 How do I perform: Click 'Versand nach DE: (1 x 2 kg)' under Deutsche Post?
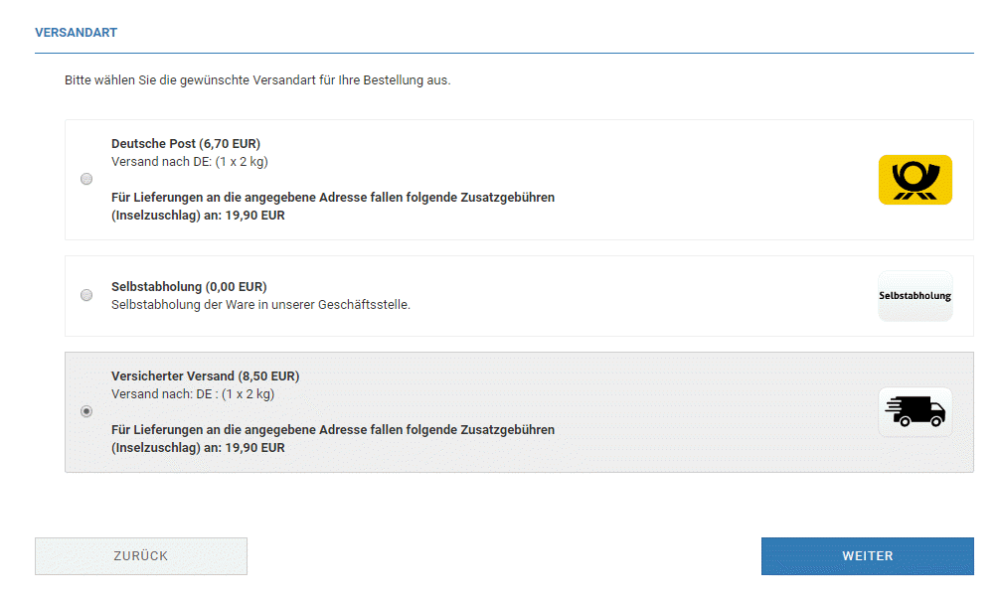[x=189, y=161]
